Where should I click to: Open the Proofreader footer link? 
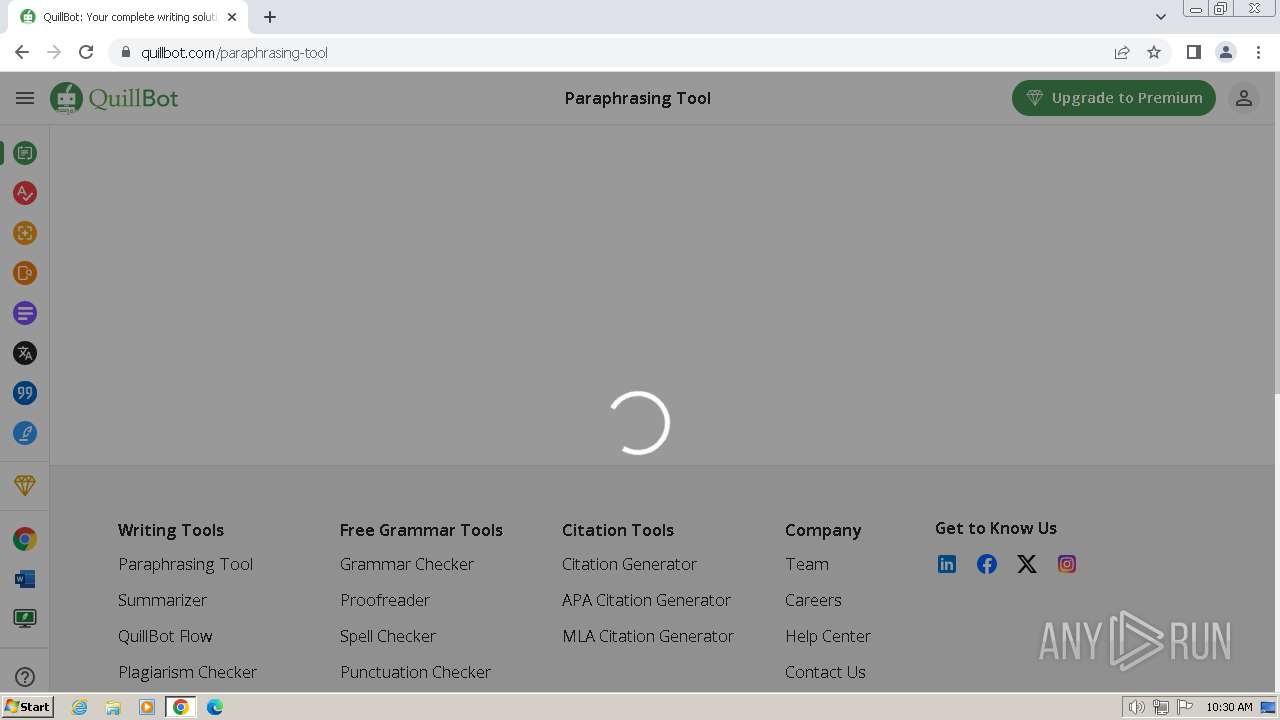385,600
